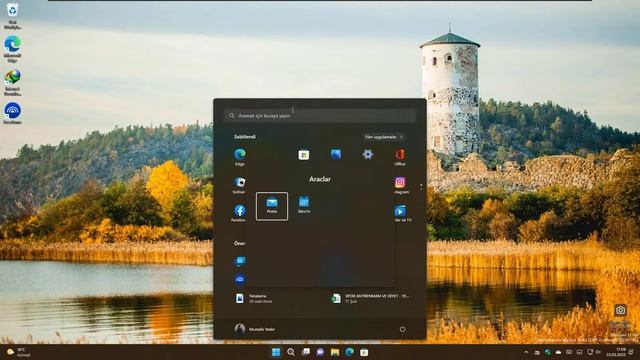
Task: Launch Edge from the pinned apps
Action: coord(240,157)
